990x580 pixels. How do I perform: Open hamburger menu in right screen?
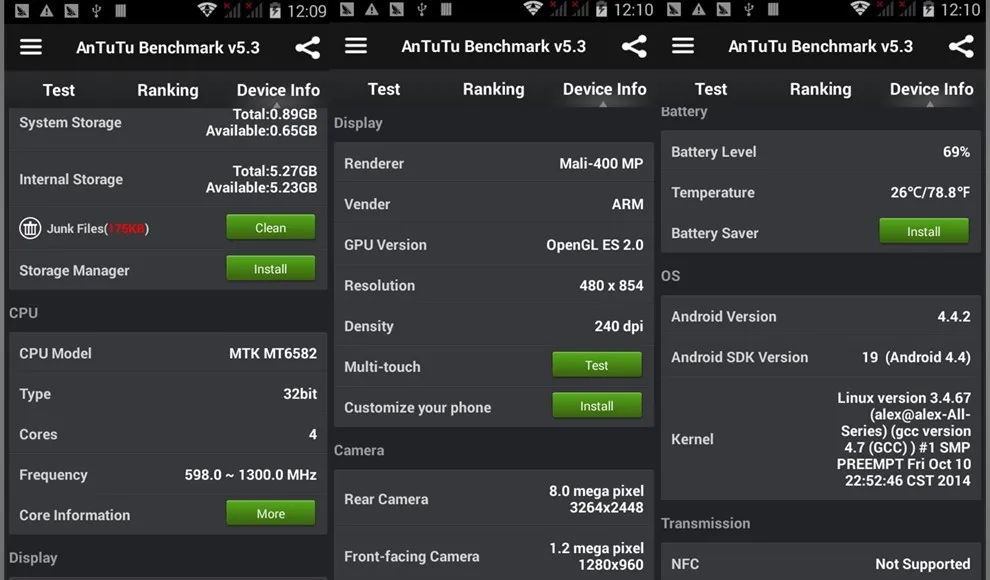(x=683, y=46)
